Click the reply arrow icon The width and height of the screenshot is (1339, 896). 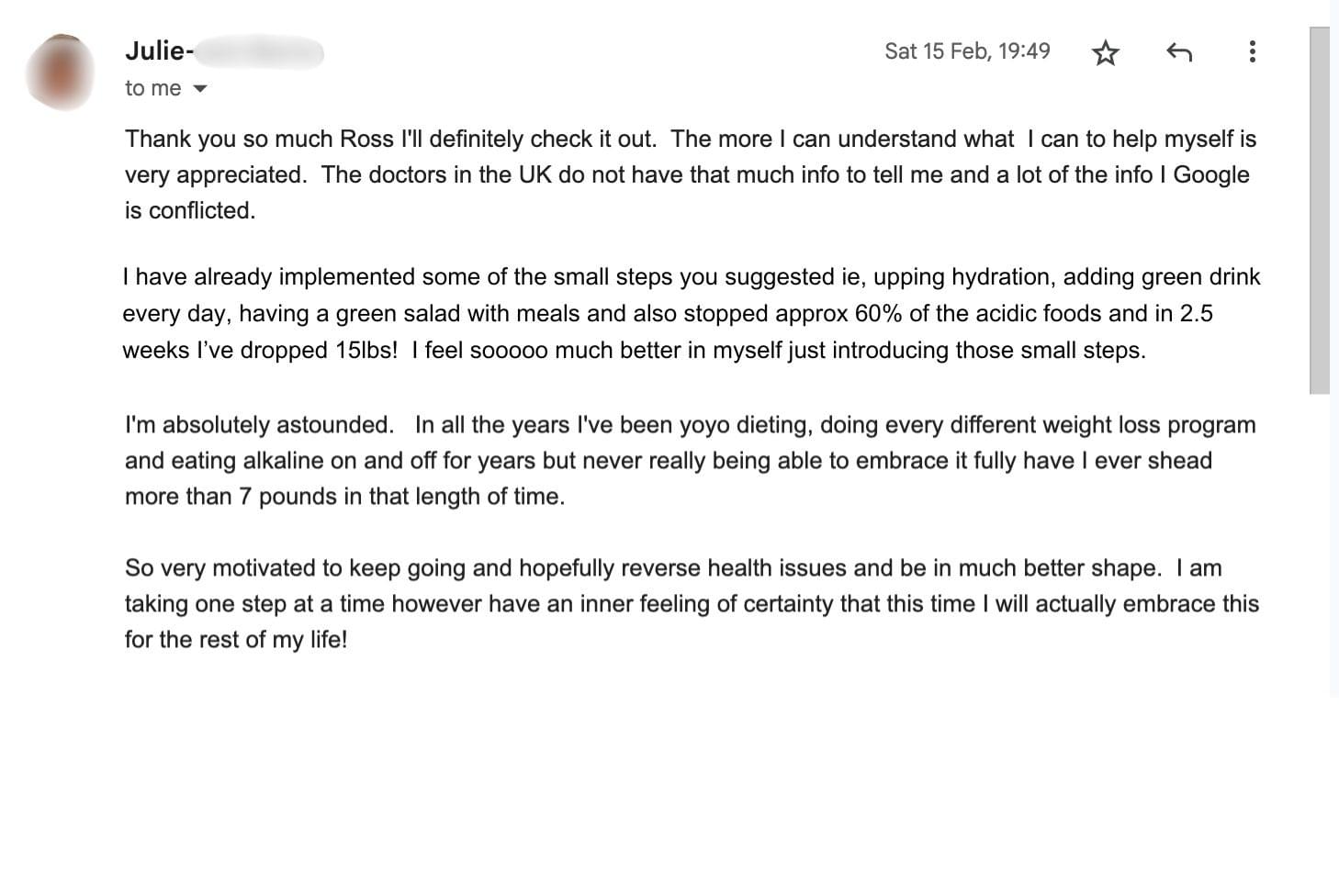1179,52
